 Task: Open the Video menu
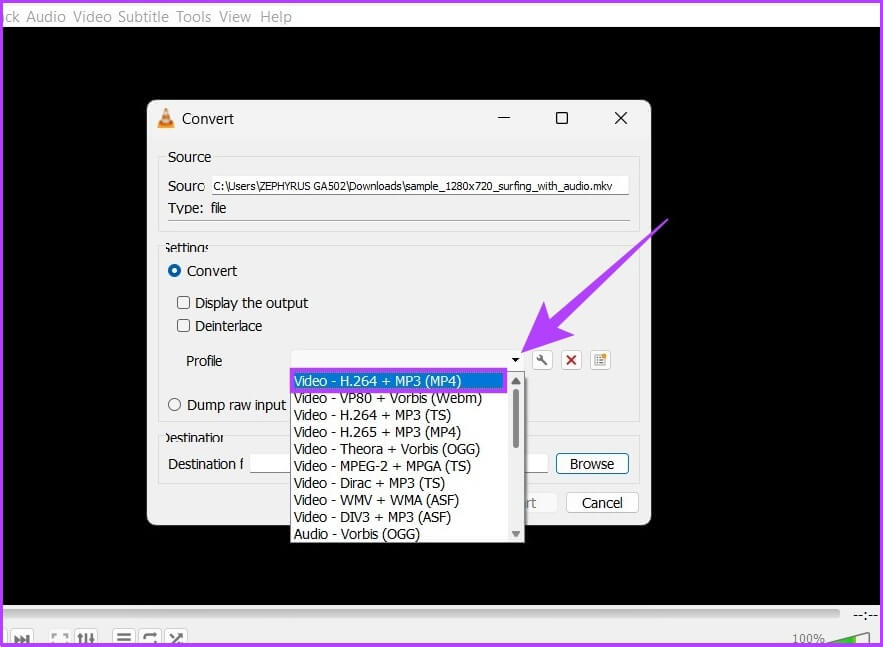tap(92, 17)
